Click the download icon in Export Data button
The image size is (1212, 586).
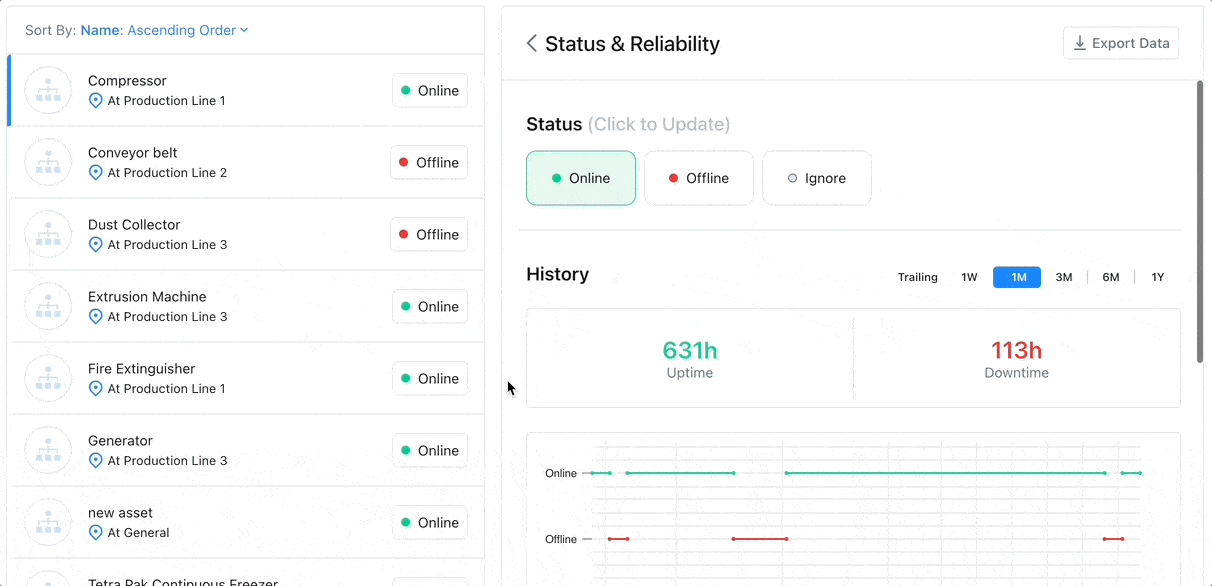click(x=1079, y=43)
